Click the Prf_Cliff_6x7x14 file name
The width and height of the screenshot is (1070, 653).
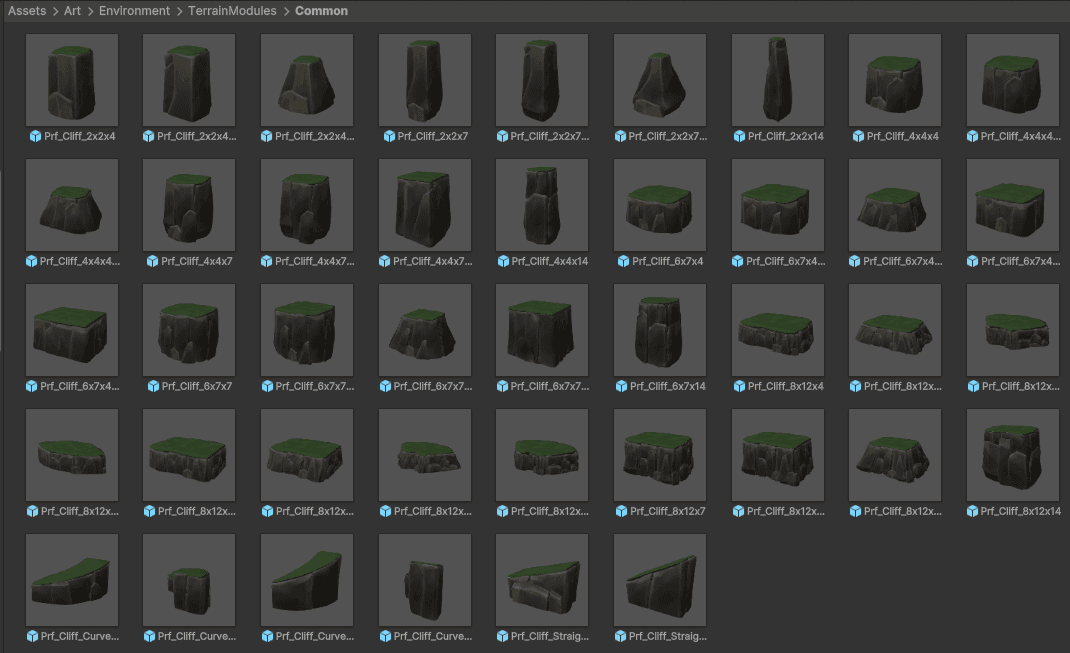[x=667, y=386]
